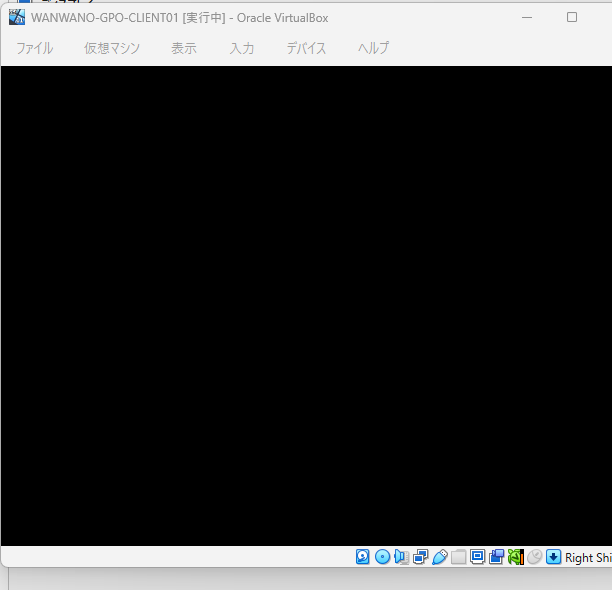This screenshot has width=612, height=590.
Task: Click the network adapters status icon
Action: point(420,557)
